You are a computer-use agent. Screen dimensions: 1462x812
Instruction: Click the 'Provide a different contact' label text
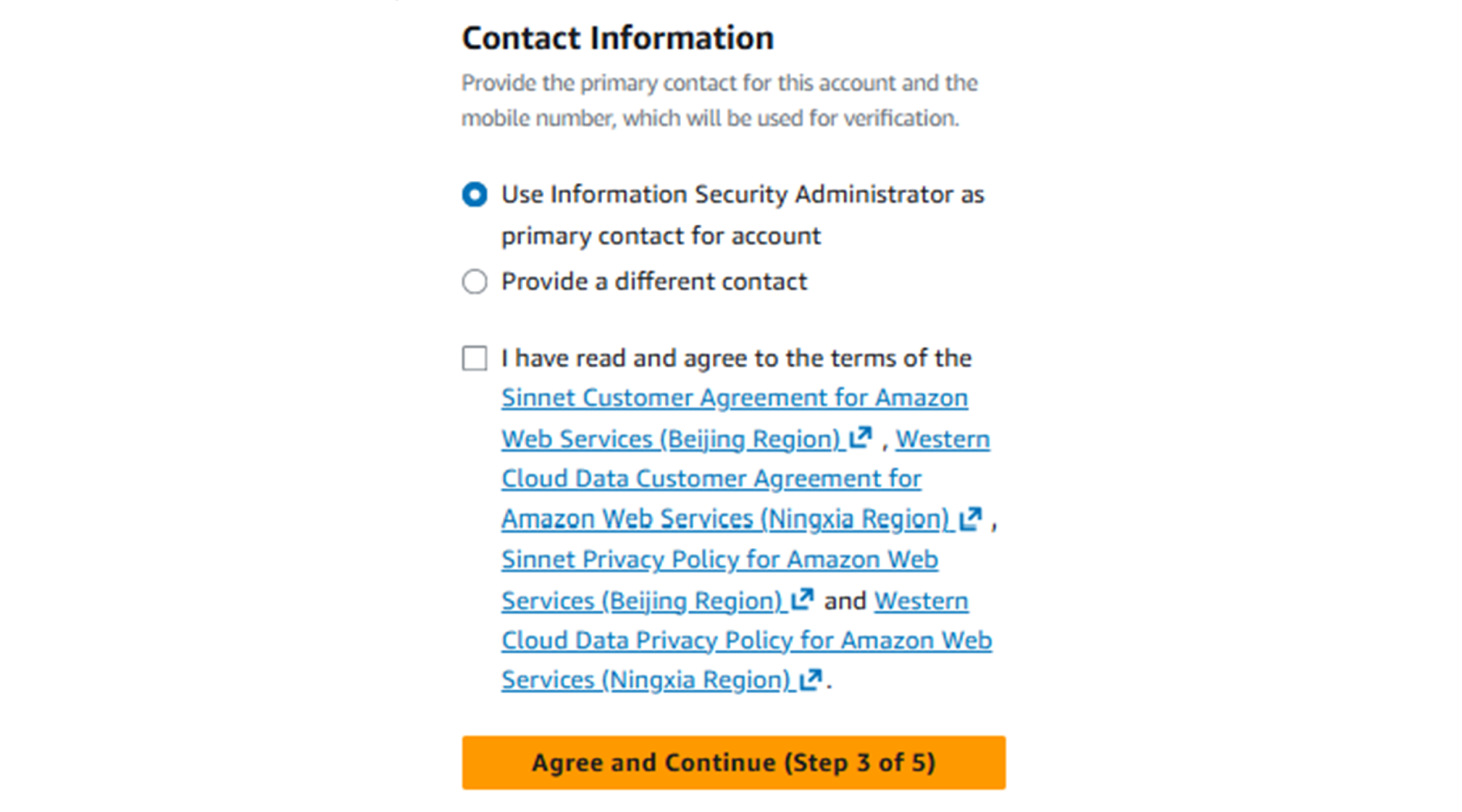[x=654, y=281]
